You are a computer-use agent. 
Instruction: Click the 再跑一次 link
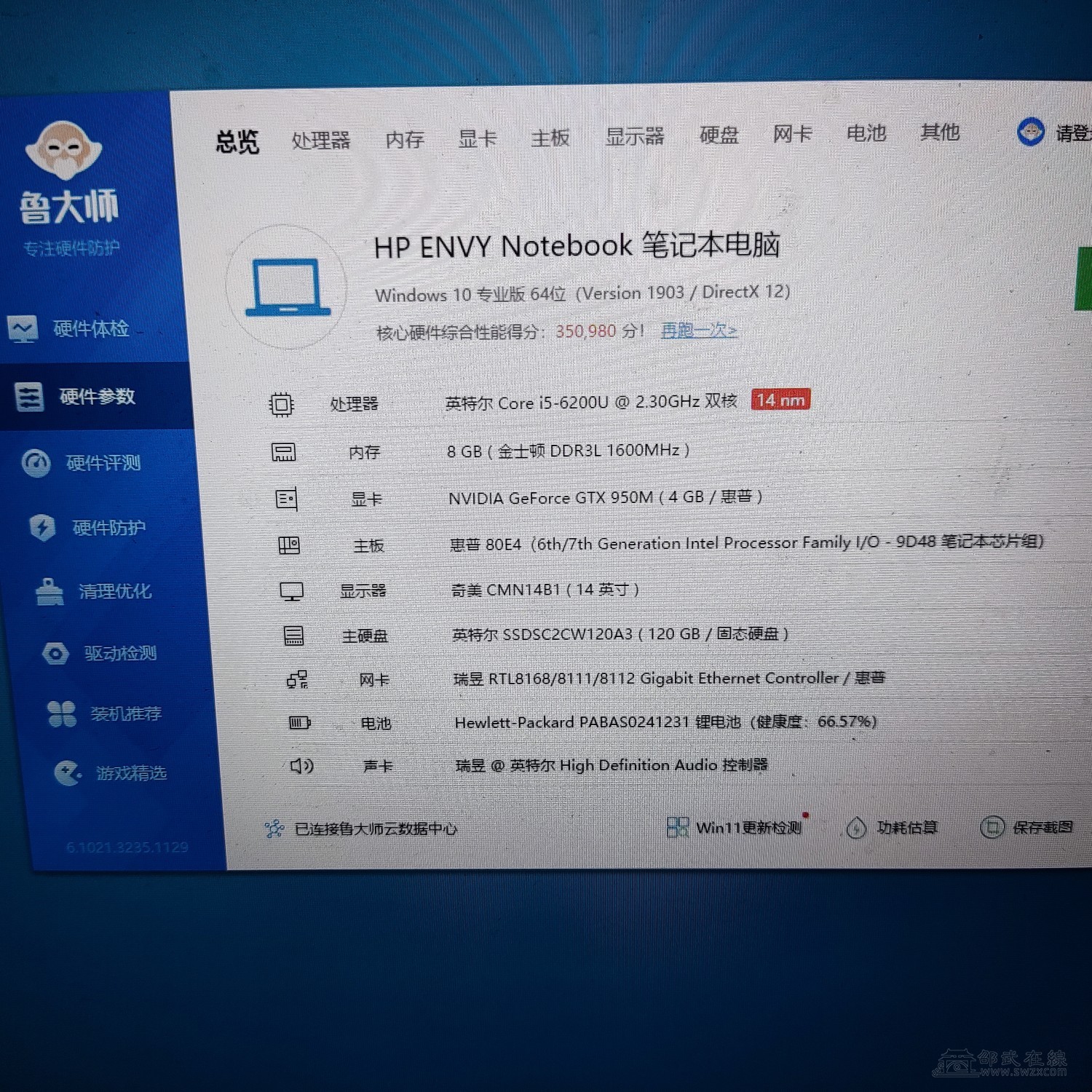[698, 331]
